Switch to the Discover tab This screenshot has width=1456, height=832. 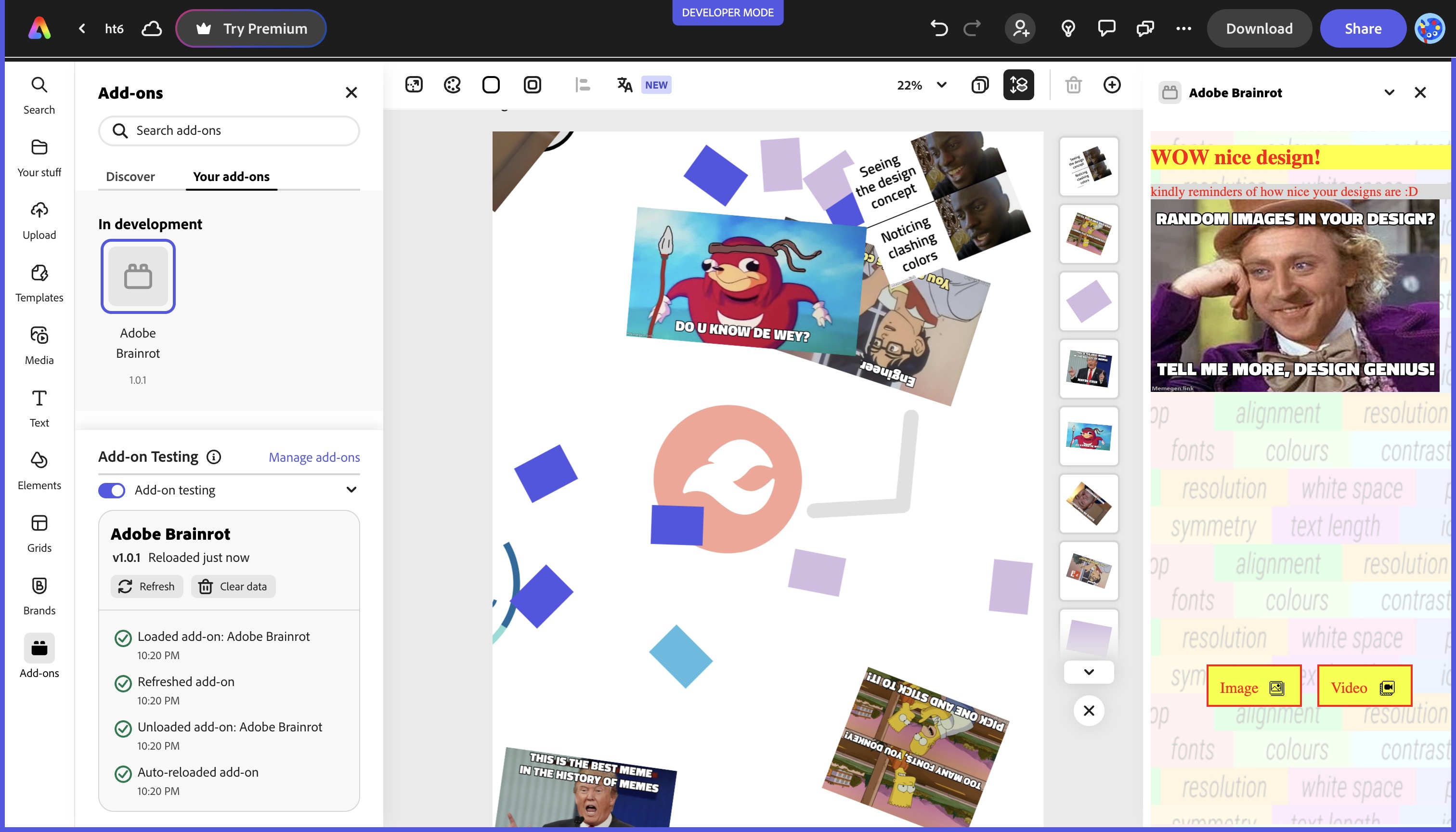pos(130,177)
